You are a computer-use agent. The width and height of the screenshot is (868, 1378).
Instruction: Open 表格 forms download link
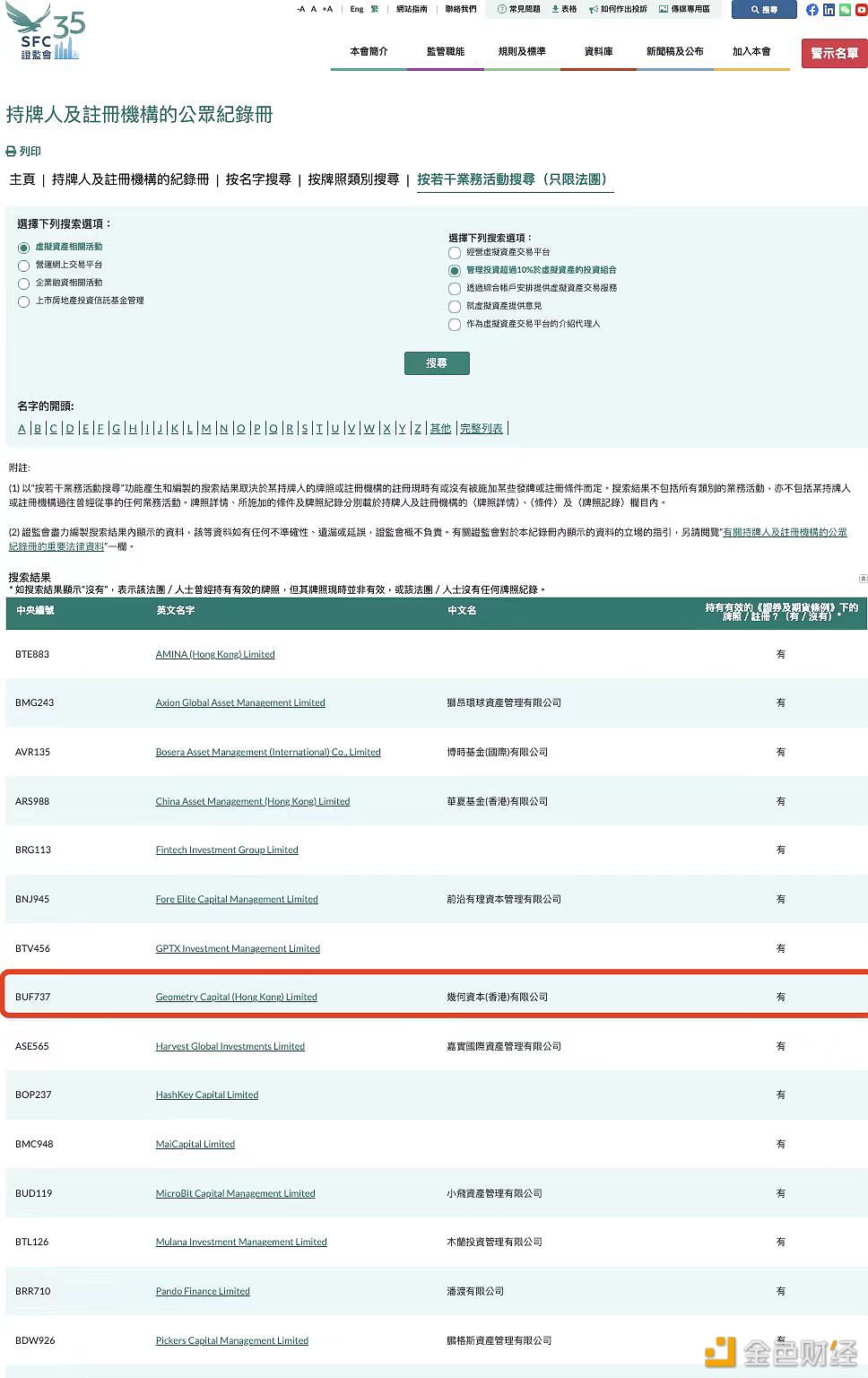(x=564, y=9)
